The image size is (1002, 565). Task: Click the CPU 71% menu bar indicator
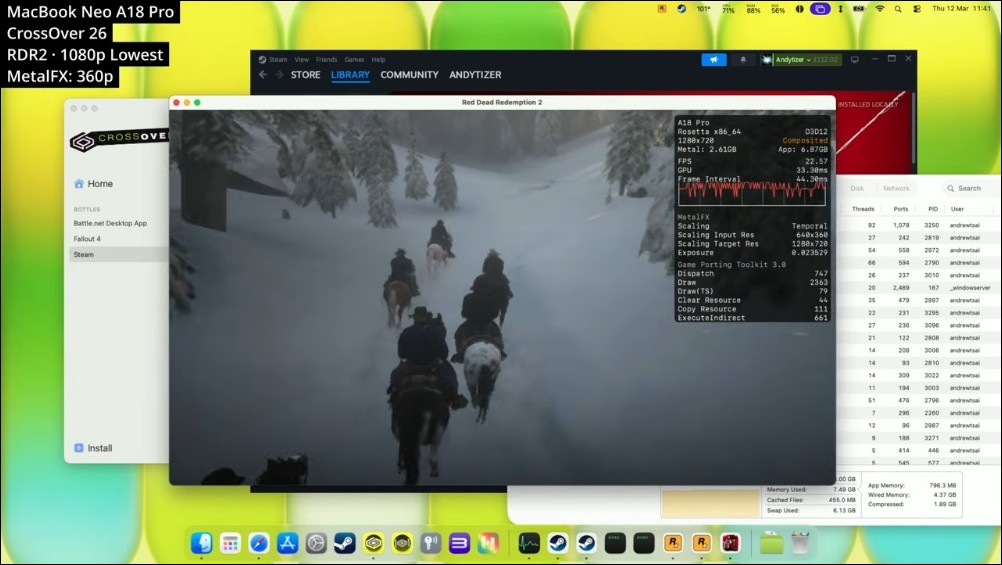[x=728, y=9]
